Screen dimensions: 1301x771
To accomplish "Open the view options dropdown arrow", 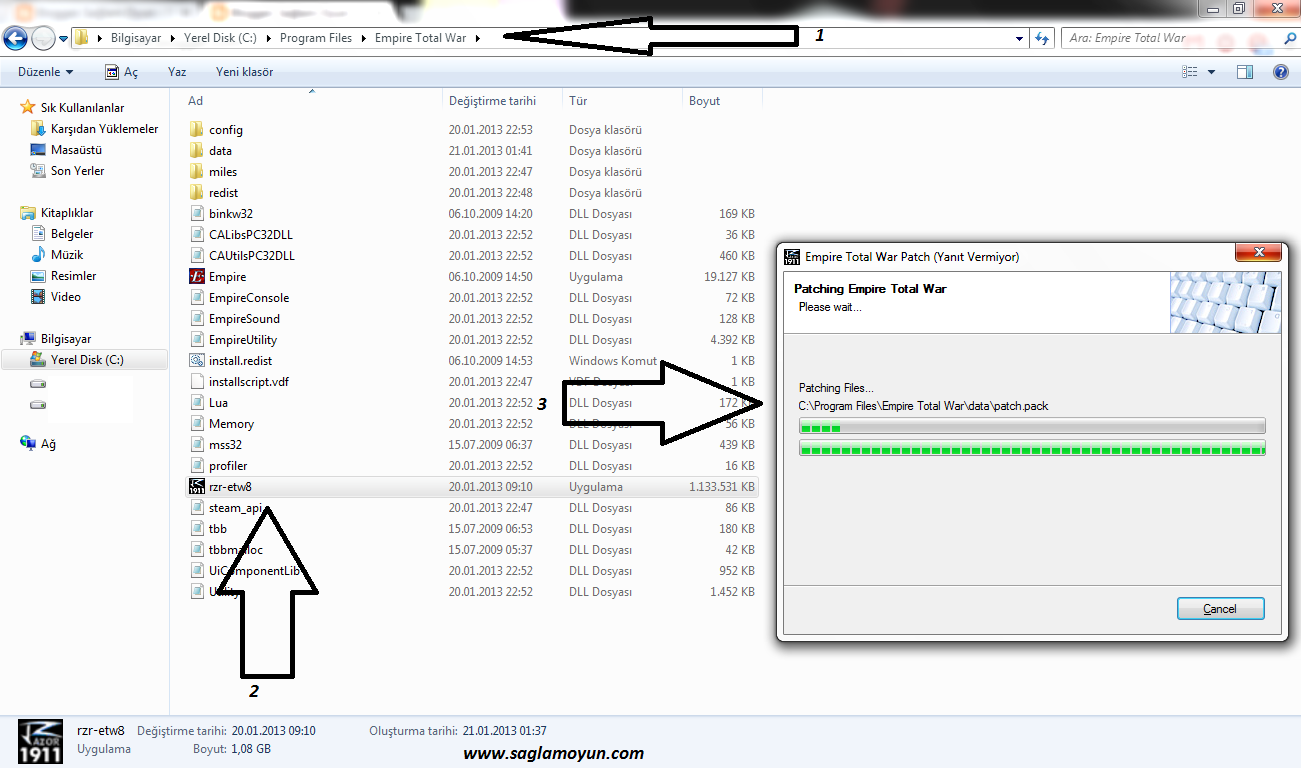I will coord(1211,72).
